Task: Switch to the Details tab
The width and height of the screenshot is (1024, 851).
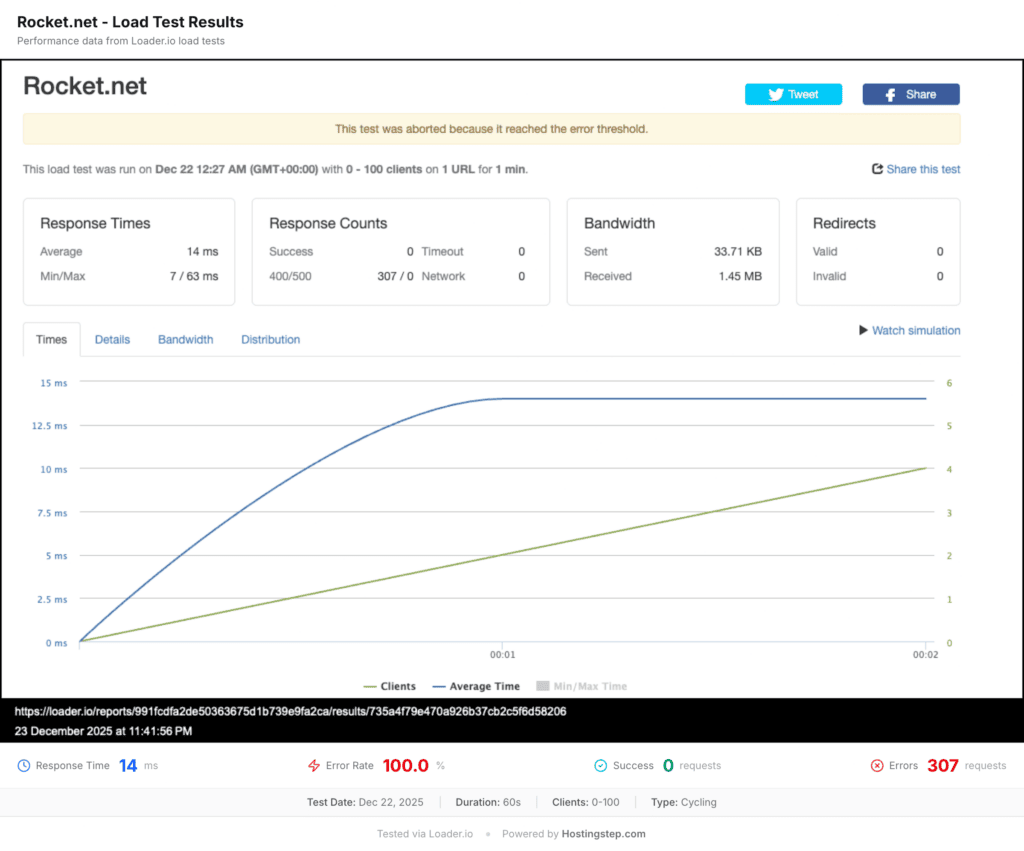Action: [112, 339]
